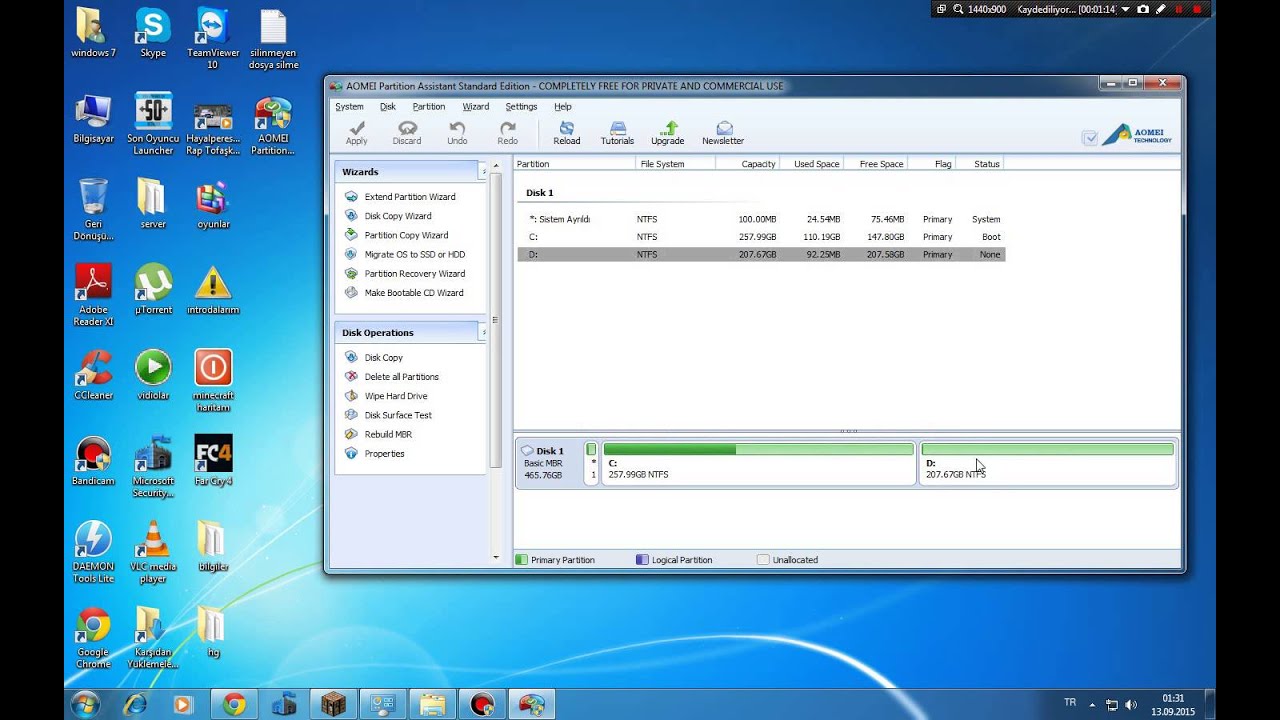Sort by the Used Space column header

pos(812,163)
